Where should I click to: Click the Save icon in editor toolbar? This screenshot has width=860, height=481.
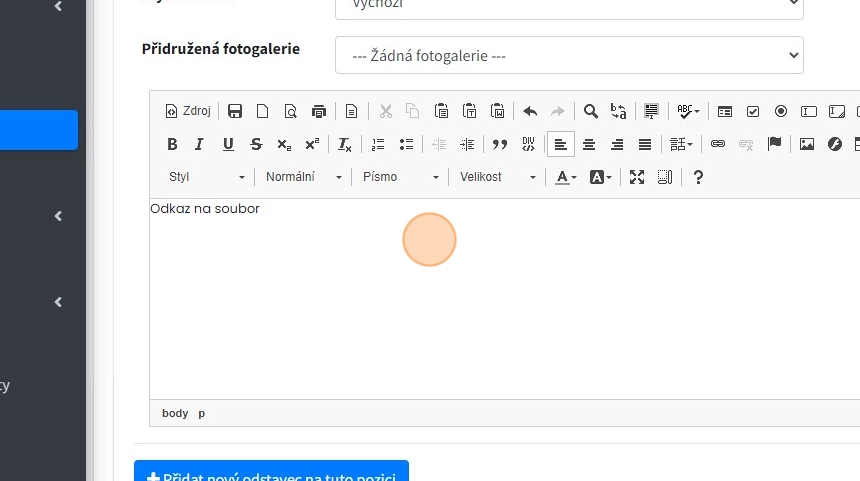(x=235, y=111)
